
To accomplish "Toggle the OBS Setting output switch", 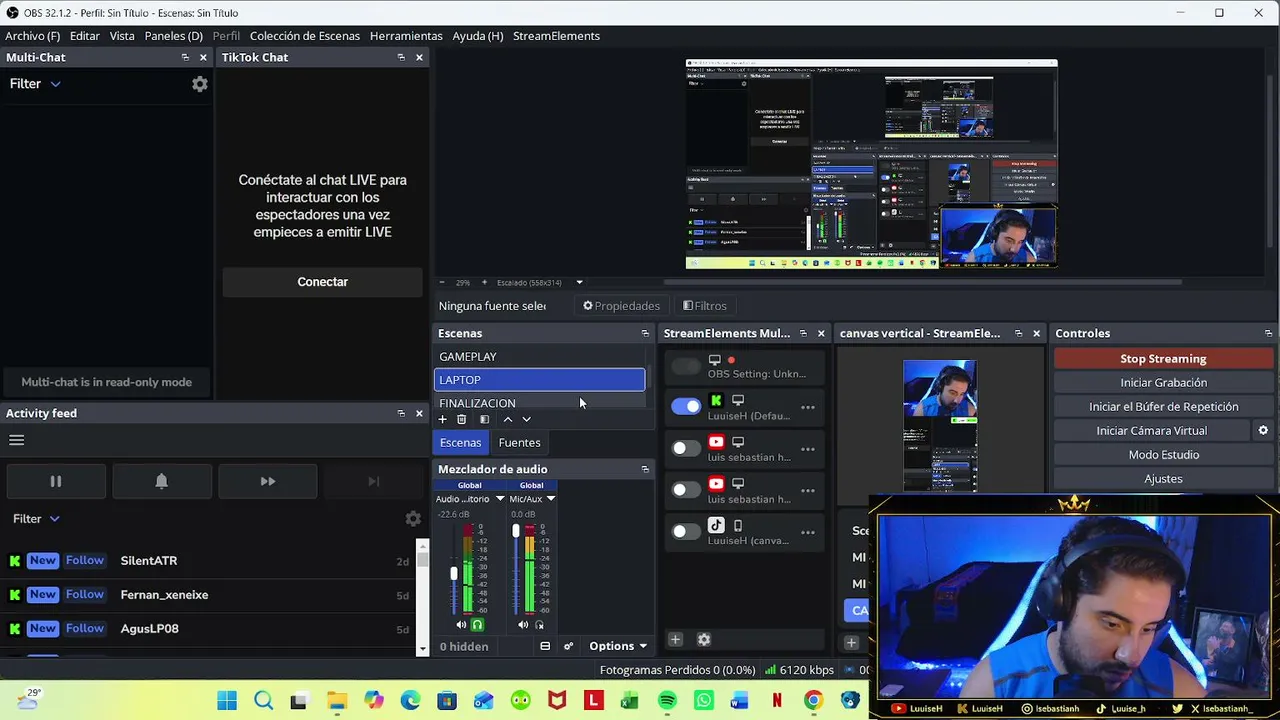I will (686, 366).
